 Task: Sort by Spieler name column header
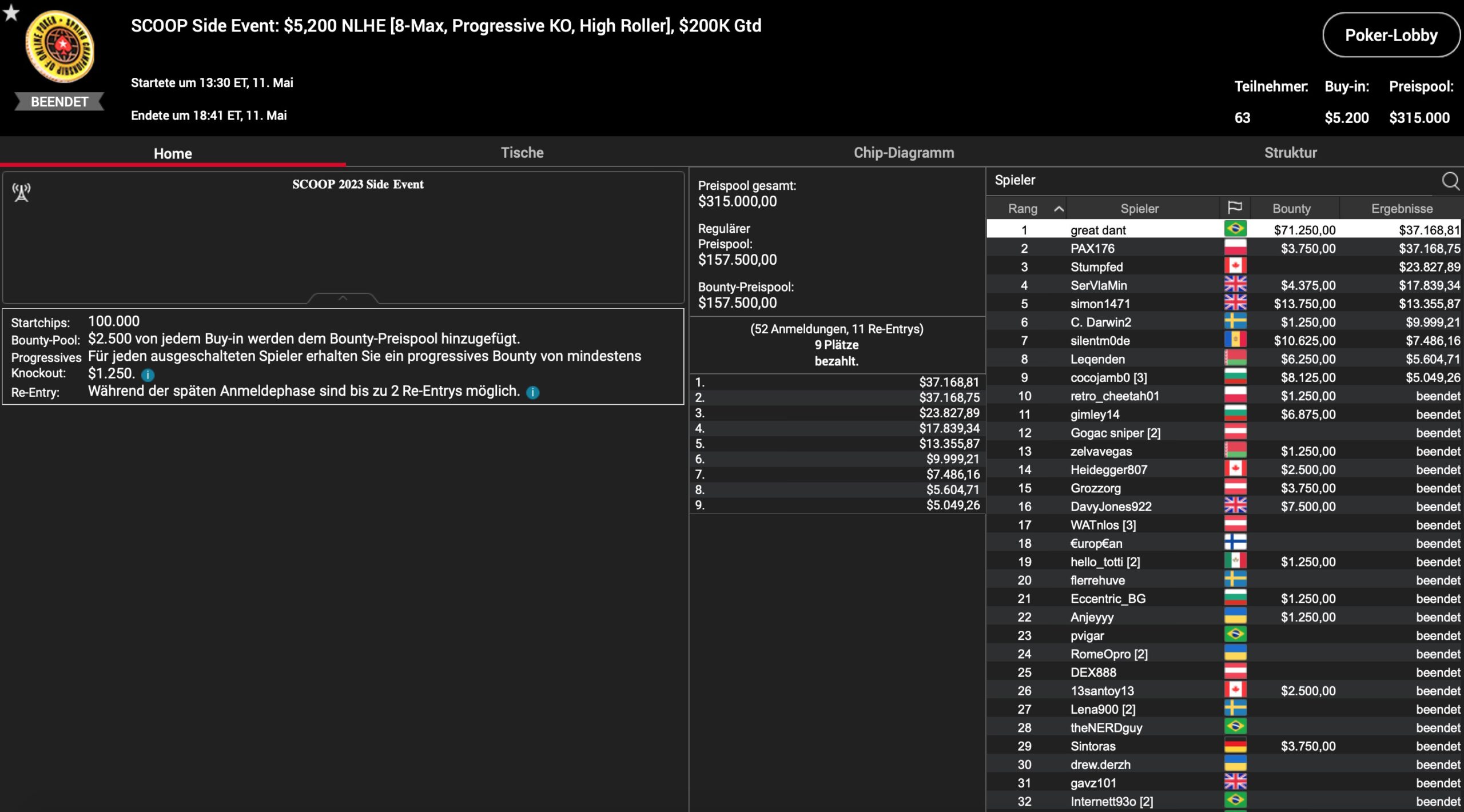pos(1139,209)
